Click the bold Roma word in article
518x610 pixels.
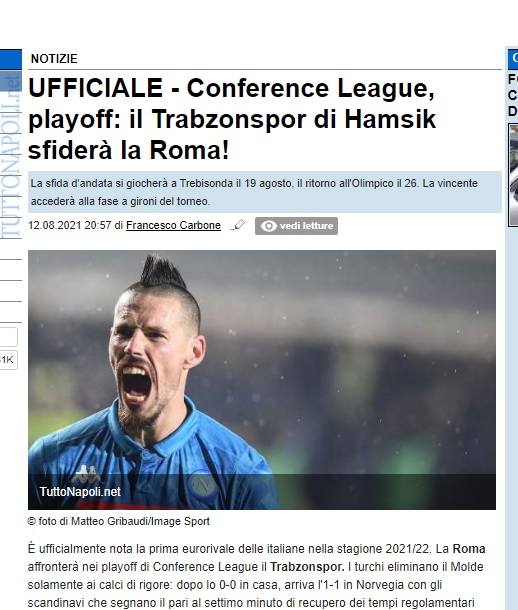click(x=469, y=549)
